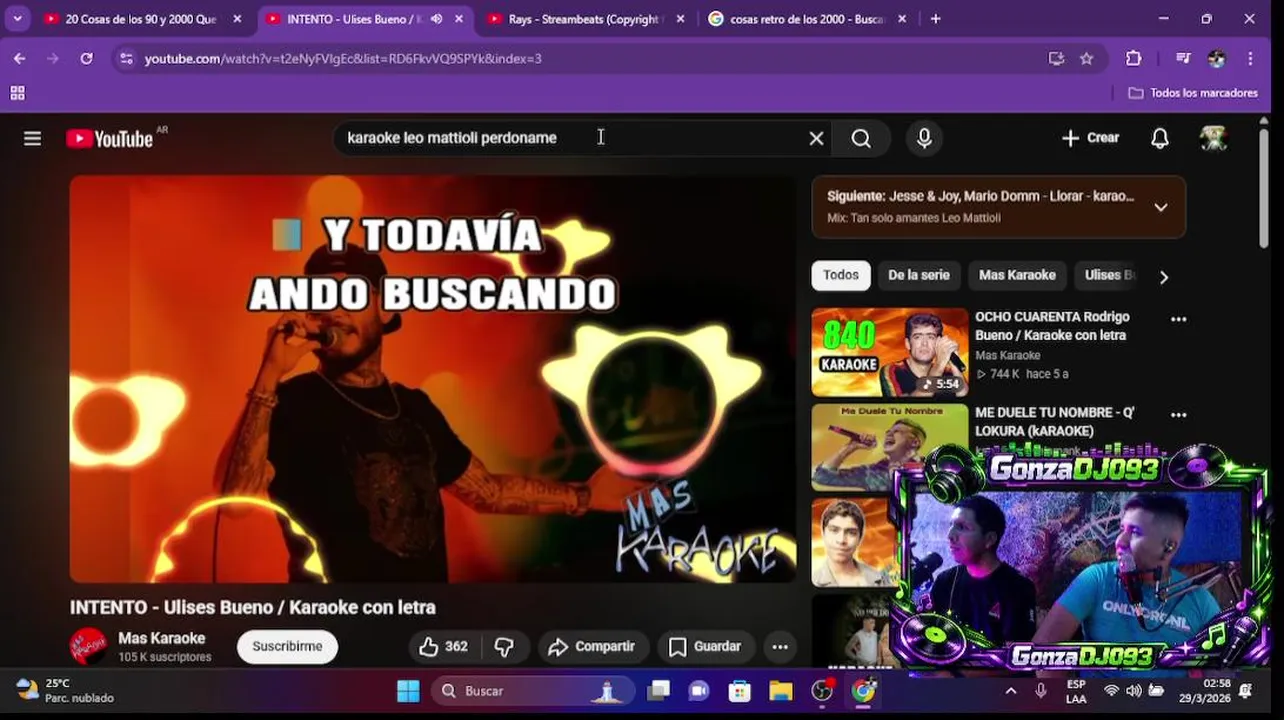The height and width of the screenshot is (720, 1284).
Task: Dislike the INTENTO karaoke video
Action: tap(504, 646)
